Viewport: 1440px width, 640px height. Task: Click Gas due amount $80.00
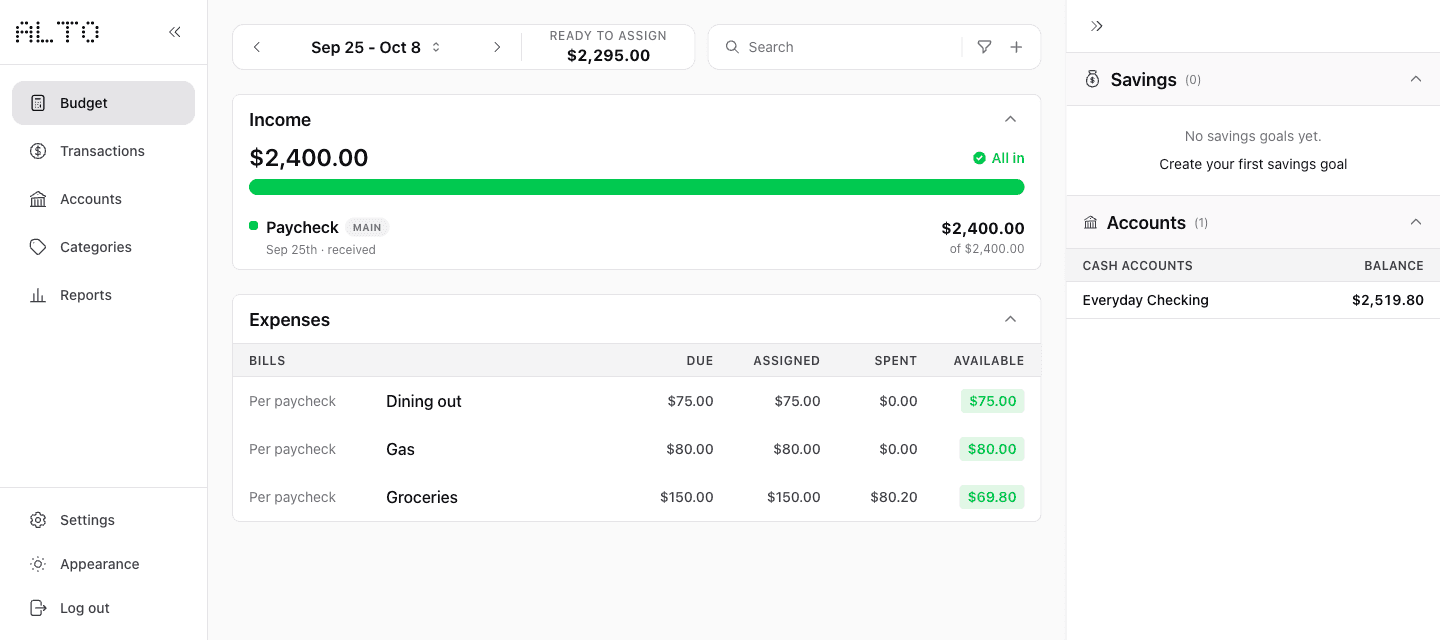690,449
